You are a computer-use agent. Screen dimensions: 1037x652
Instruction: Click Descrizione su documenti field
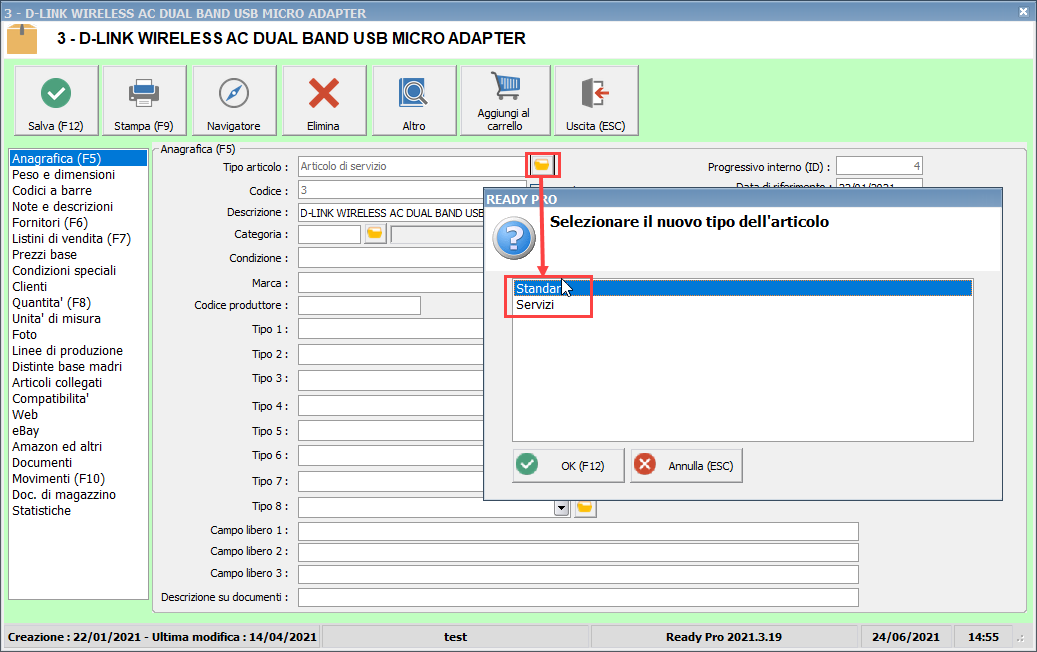(578, 597)
